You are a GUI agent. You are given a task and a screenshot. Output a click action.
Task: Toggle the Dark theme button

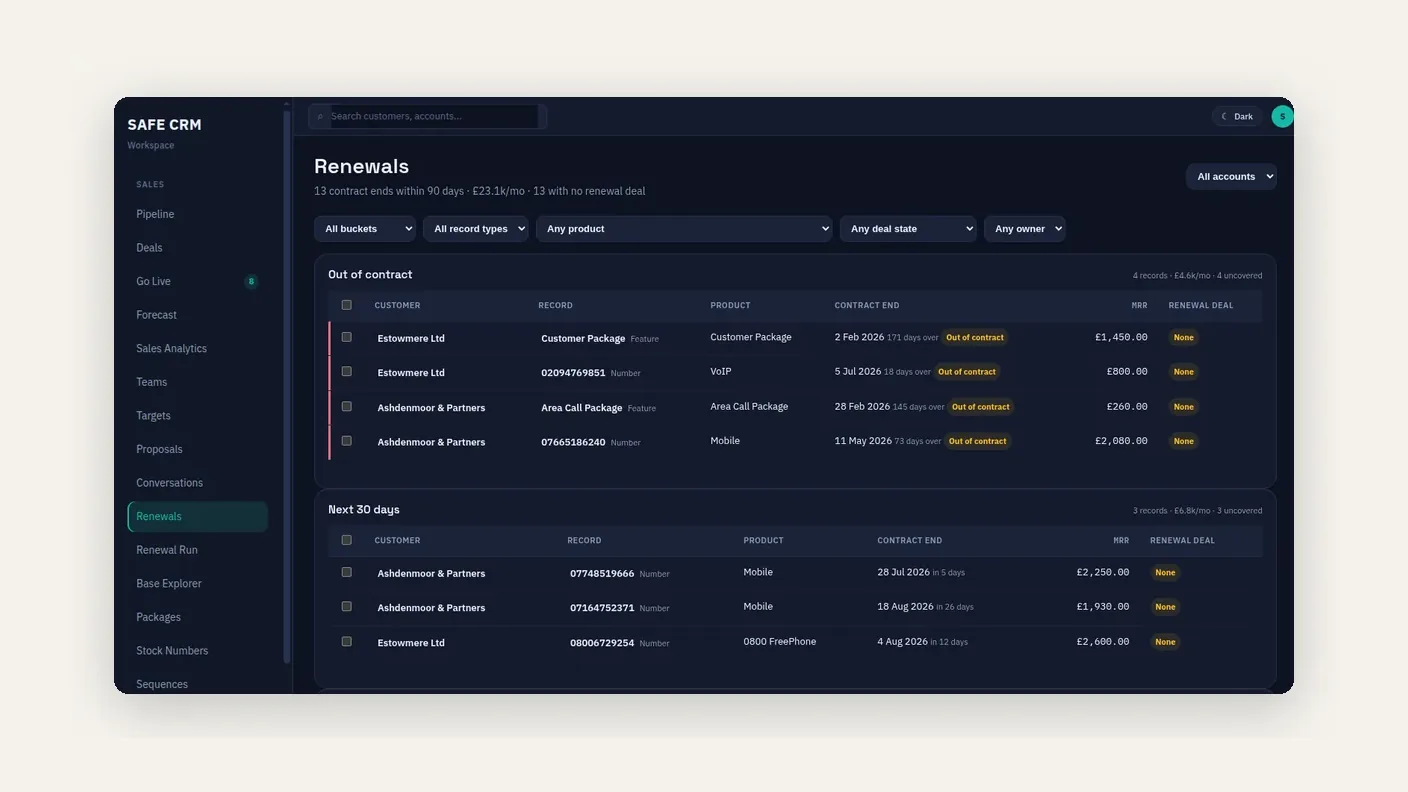tap(1237, 116)
